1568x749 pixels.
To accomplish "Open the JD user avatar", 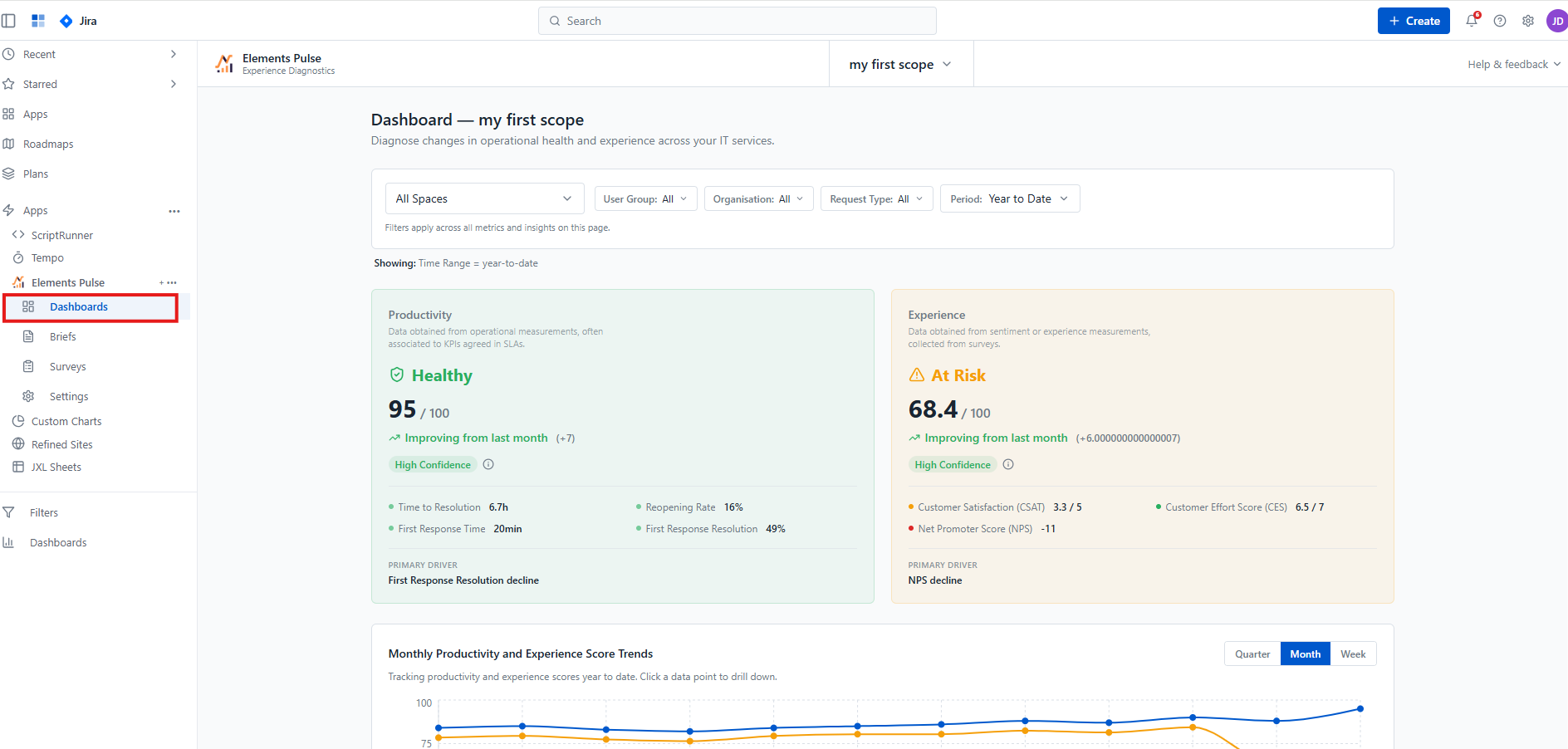I will 1557,21.
